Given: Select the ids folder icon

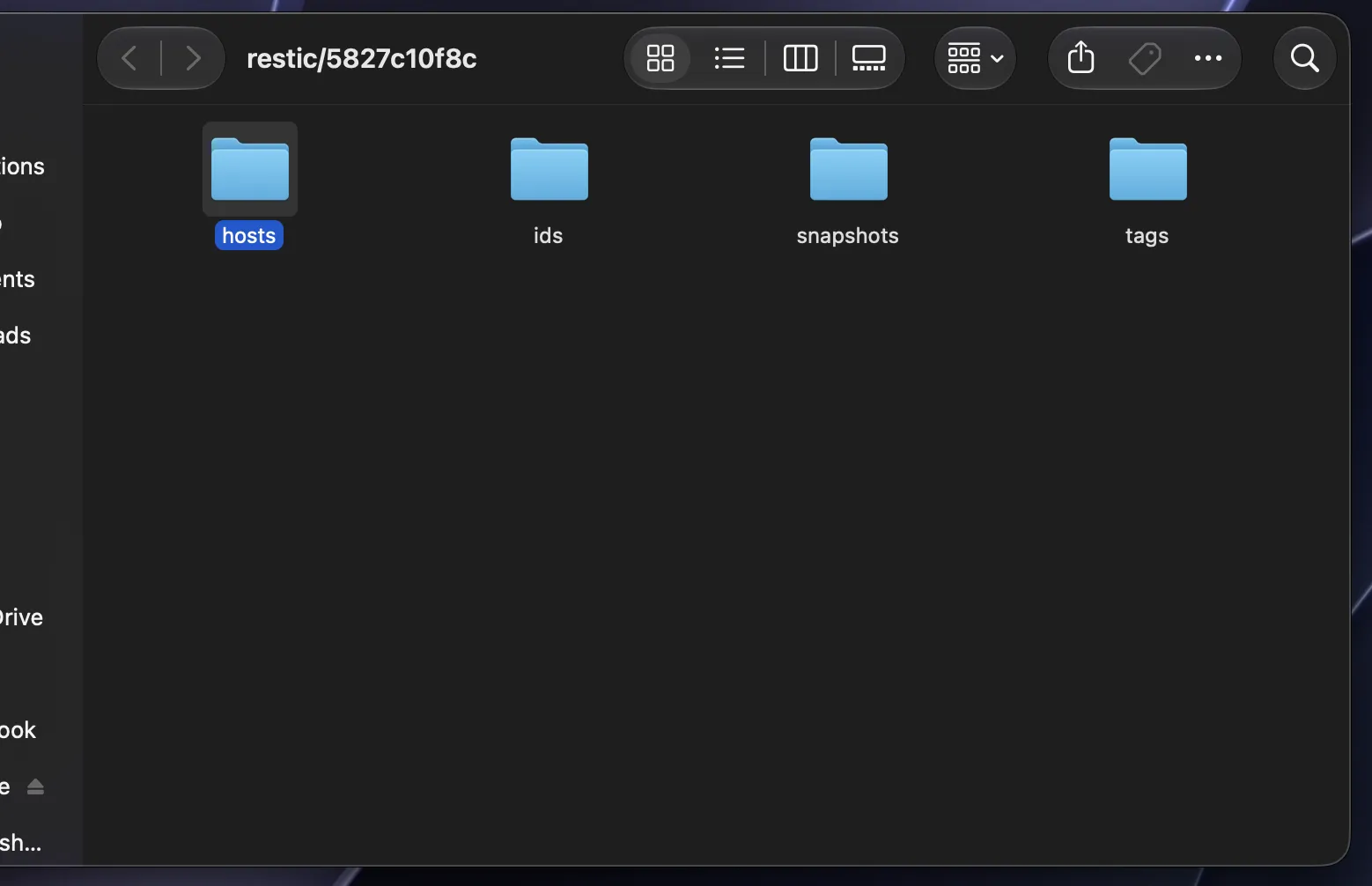Looking at the screenshot, I should tap(550, 169).
